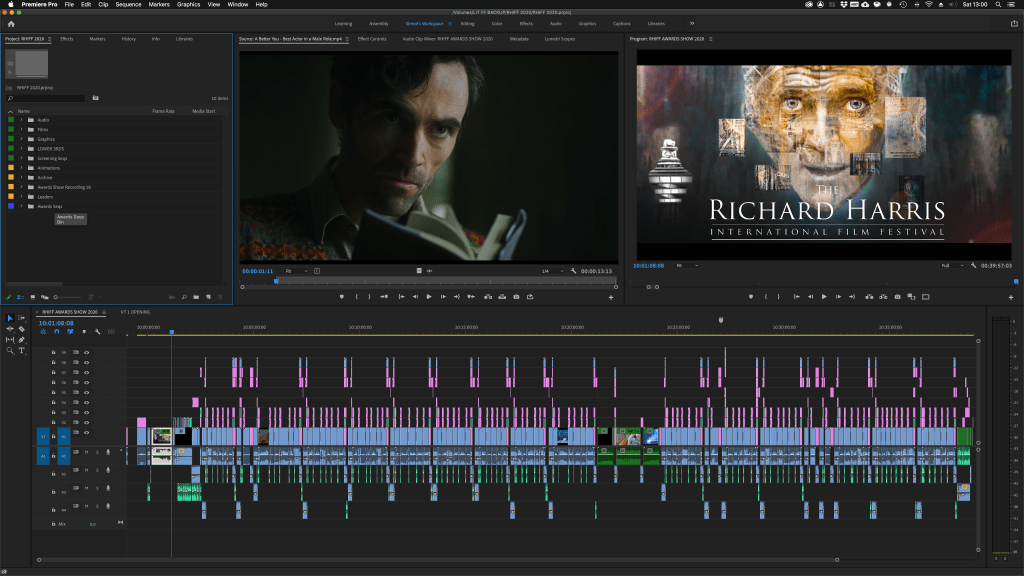Click New Bin icon in Project panel

196,297
